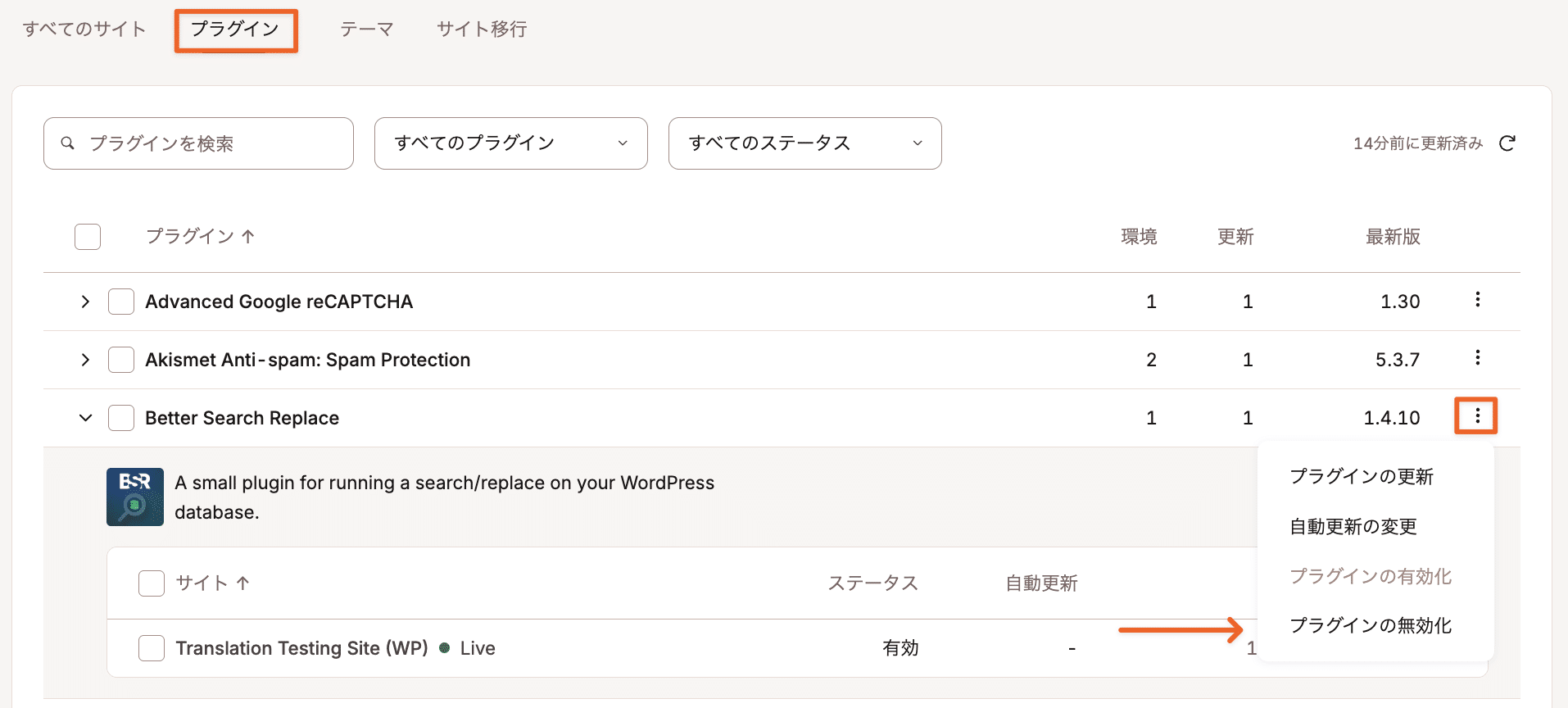Click the Better Search Replace plugin logo
1568x708 pixels.
click(x=135, y=497)
